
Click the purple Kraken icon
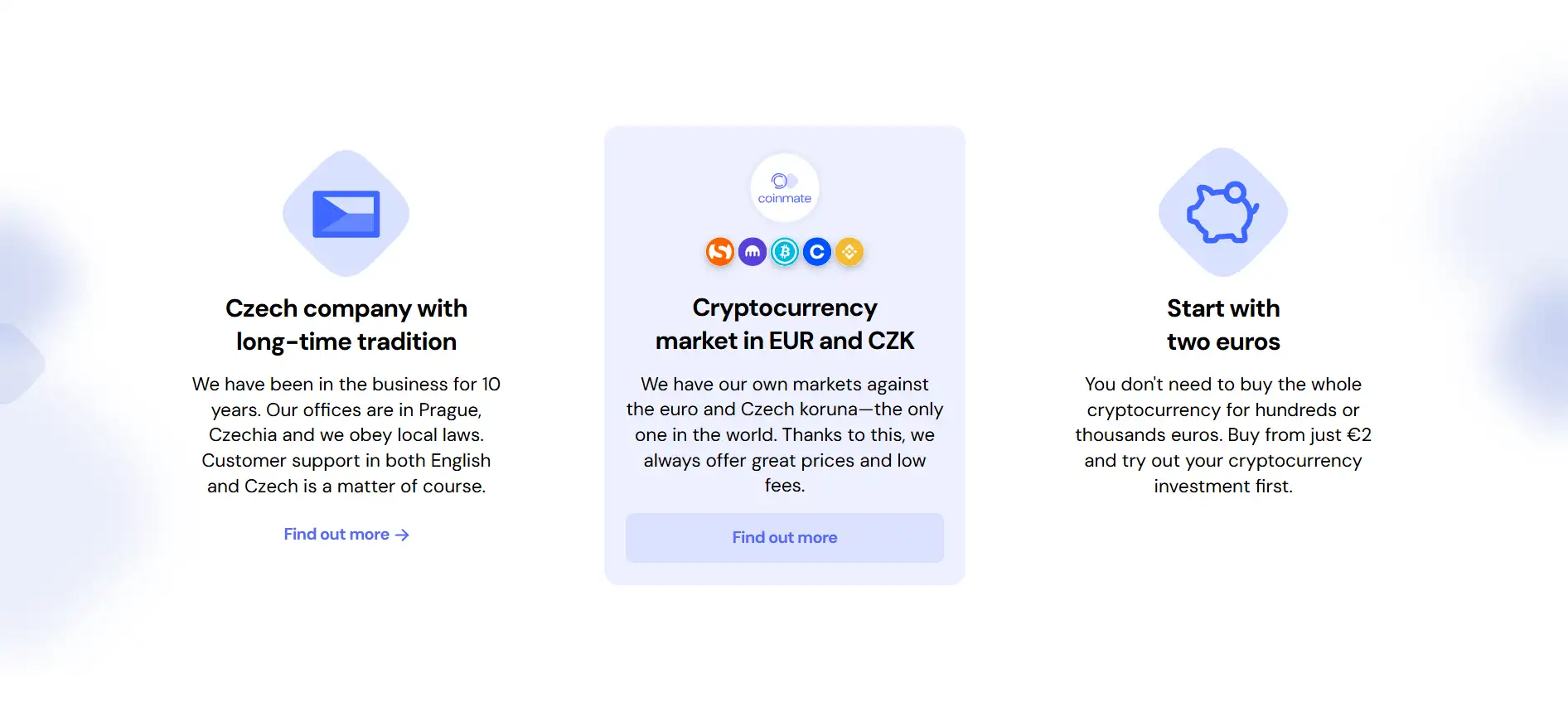(x=752, y=252)
